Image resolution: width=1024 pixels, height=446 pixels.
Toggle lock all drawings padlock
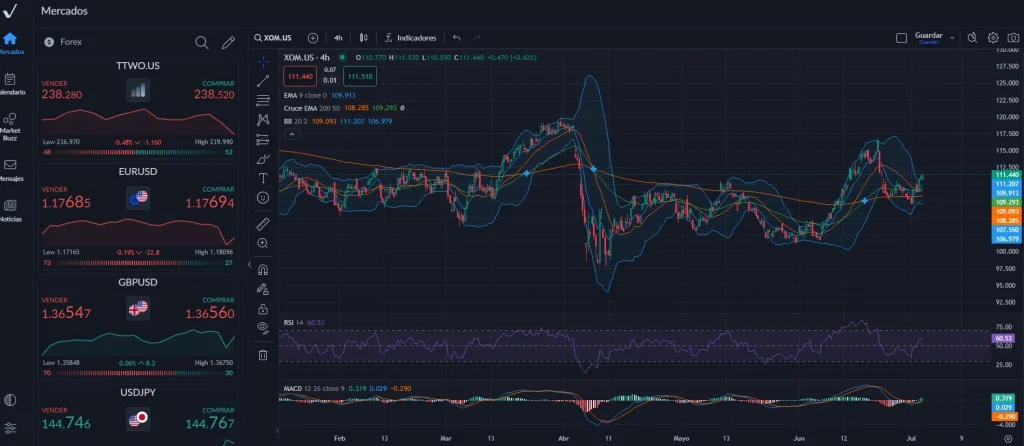263,308
